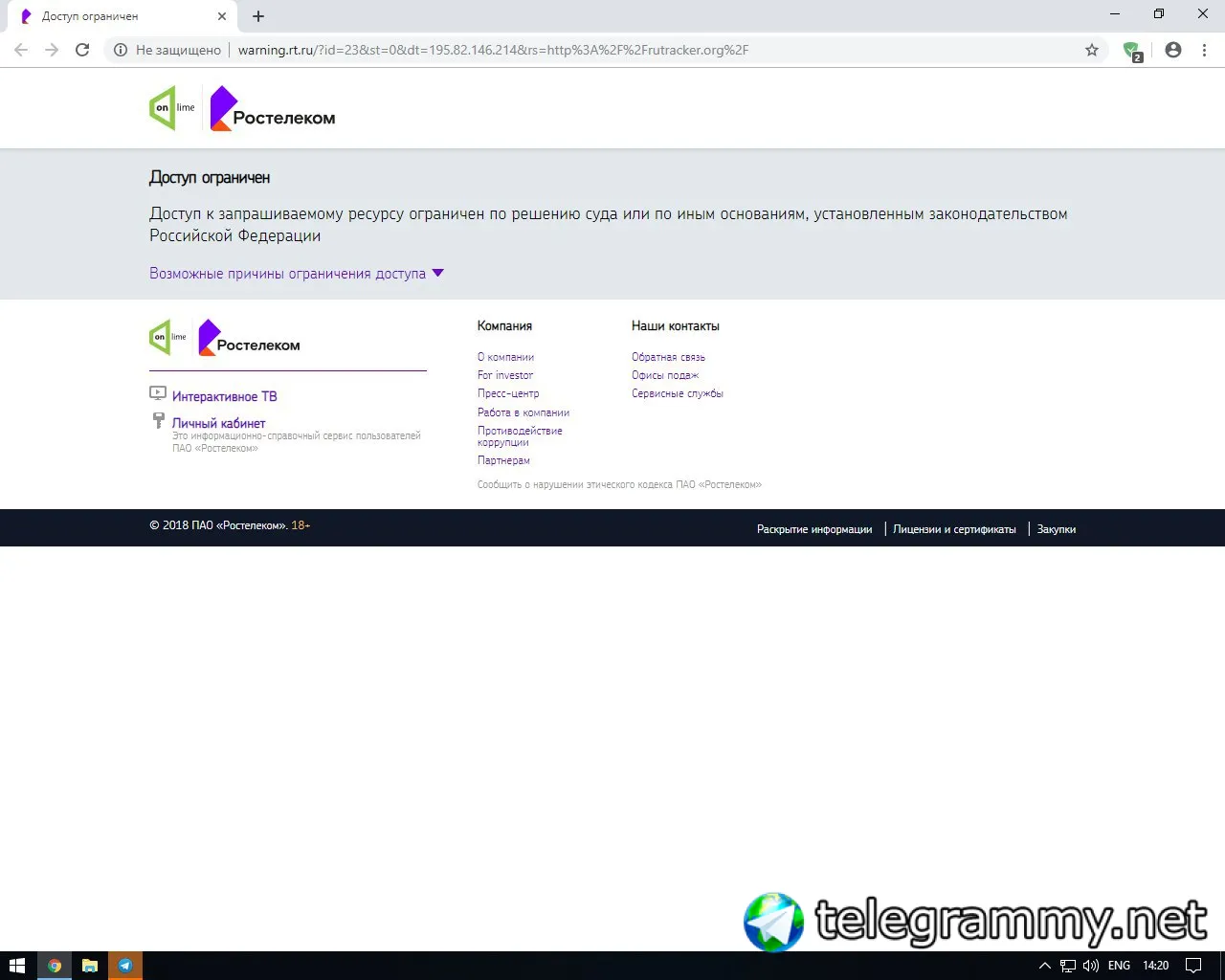Viewport: 1225px width, 980px height.
Task: Open the green shield extension icon
Action: (1132, 51)
